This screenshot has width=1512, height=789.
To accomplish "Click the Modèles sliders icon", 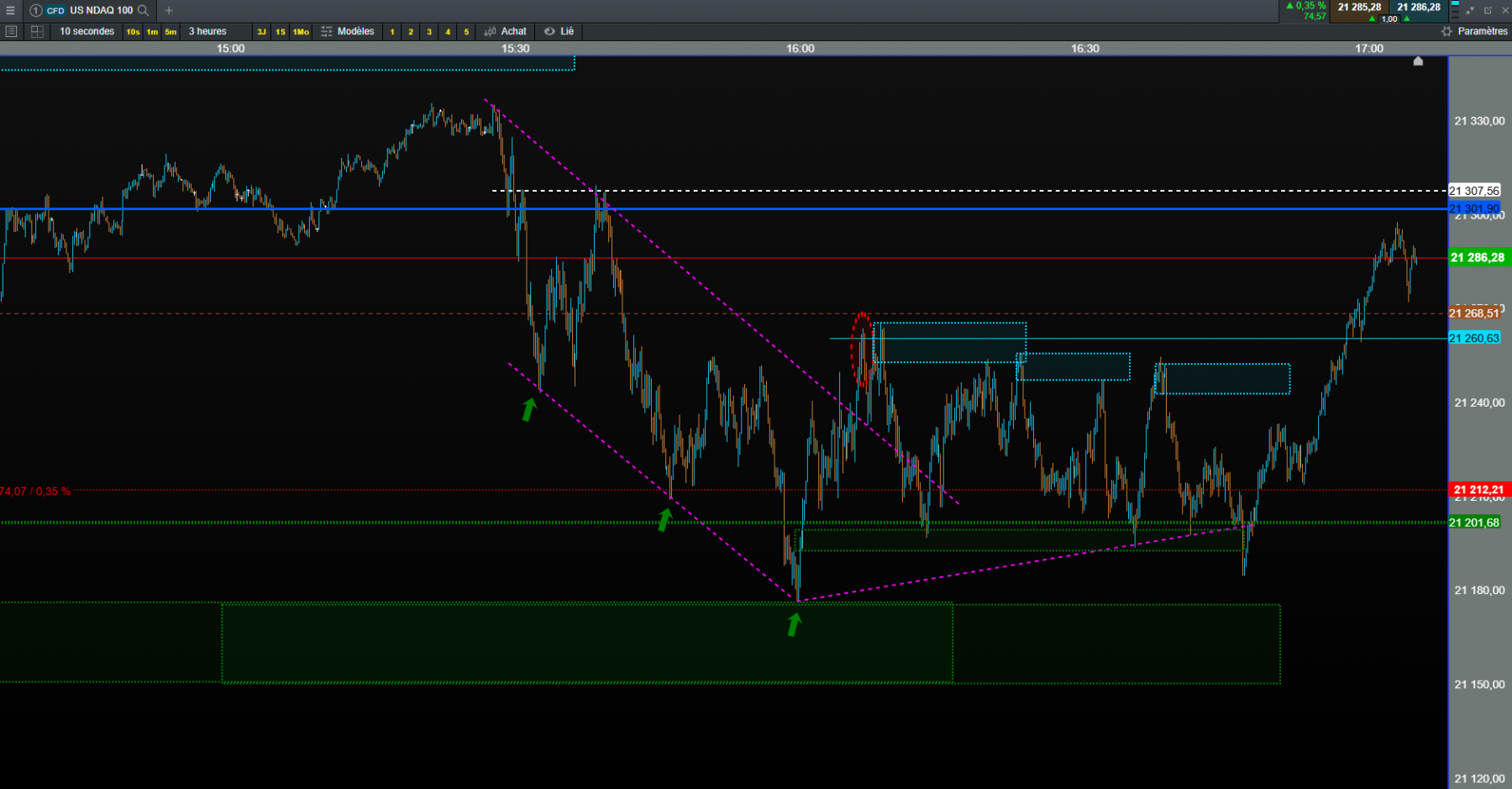I will pyautogui.click(x=327, y=31).
